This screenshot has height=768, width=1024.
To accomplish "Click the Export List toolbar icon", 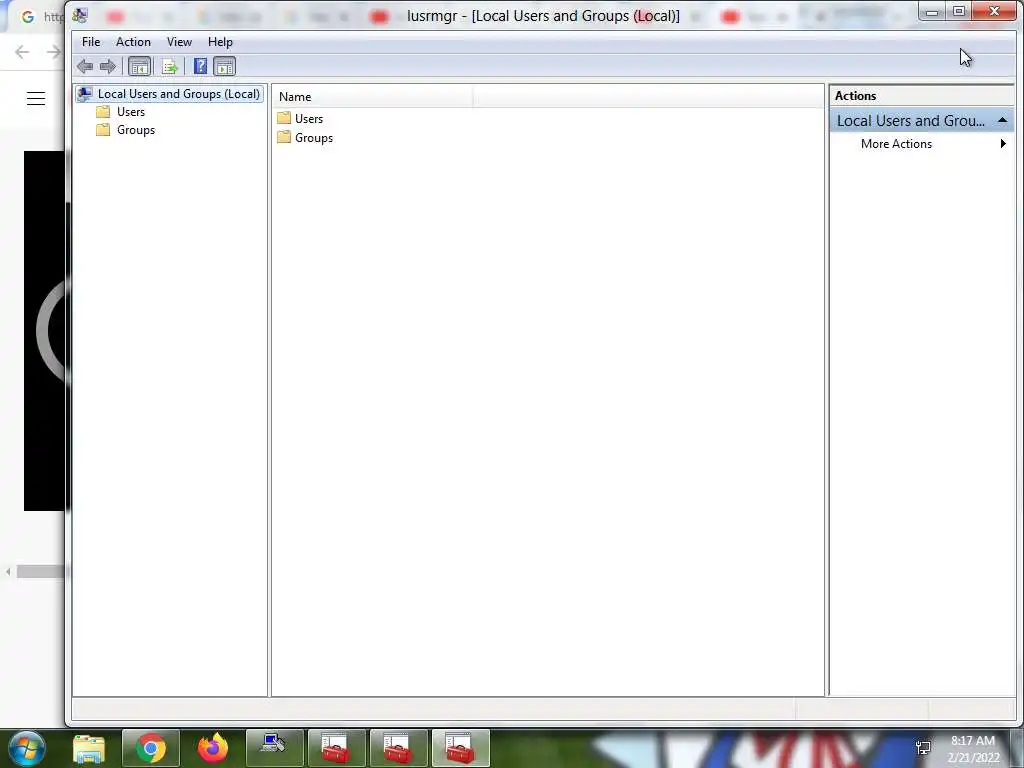I will 170,66.
